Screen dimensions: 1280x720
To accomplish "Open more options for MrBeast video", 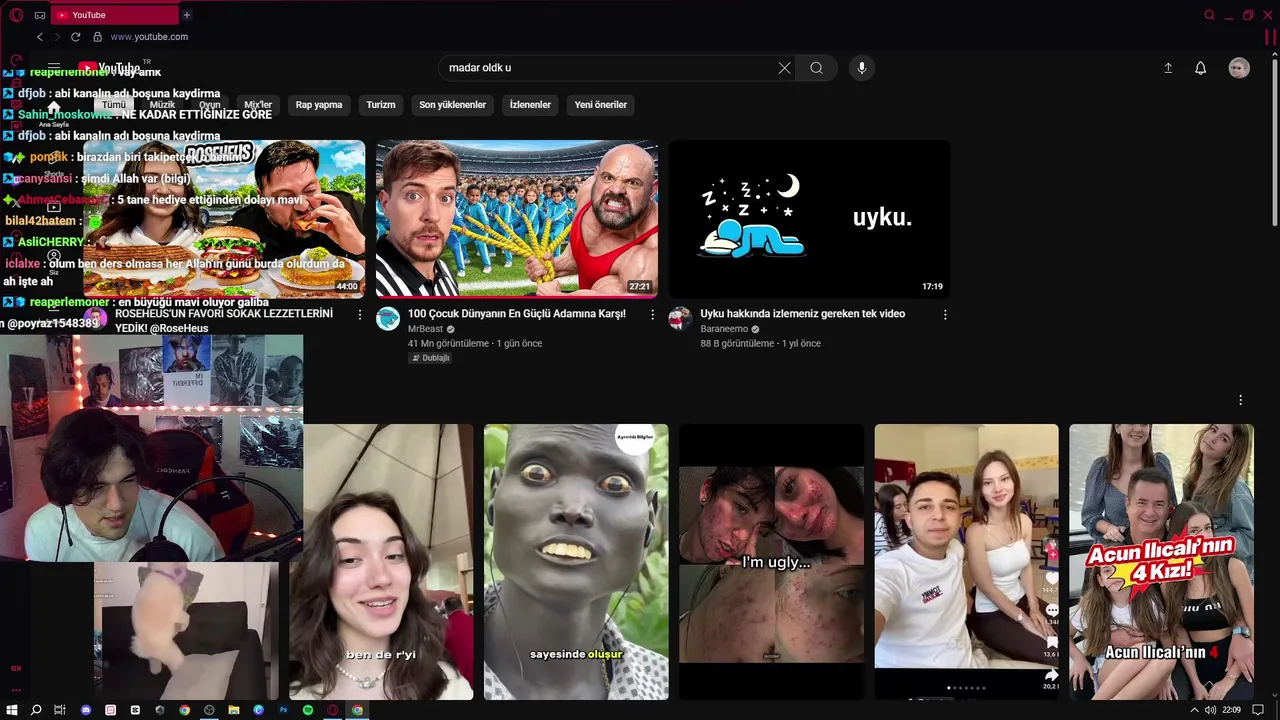I will (653, 314).
